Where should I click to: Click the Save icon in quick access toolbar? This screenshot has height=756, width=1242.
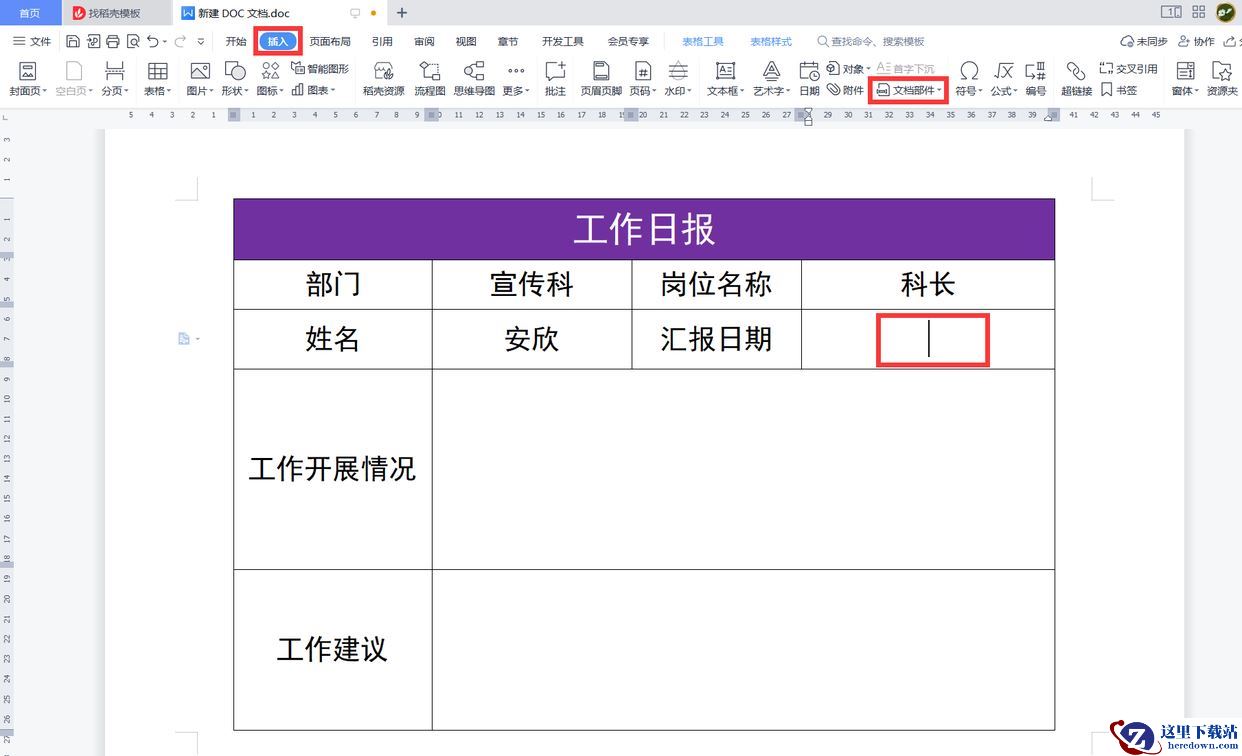point(73,41)
